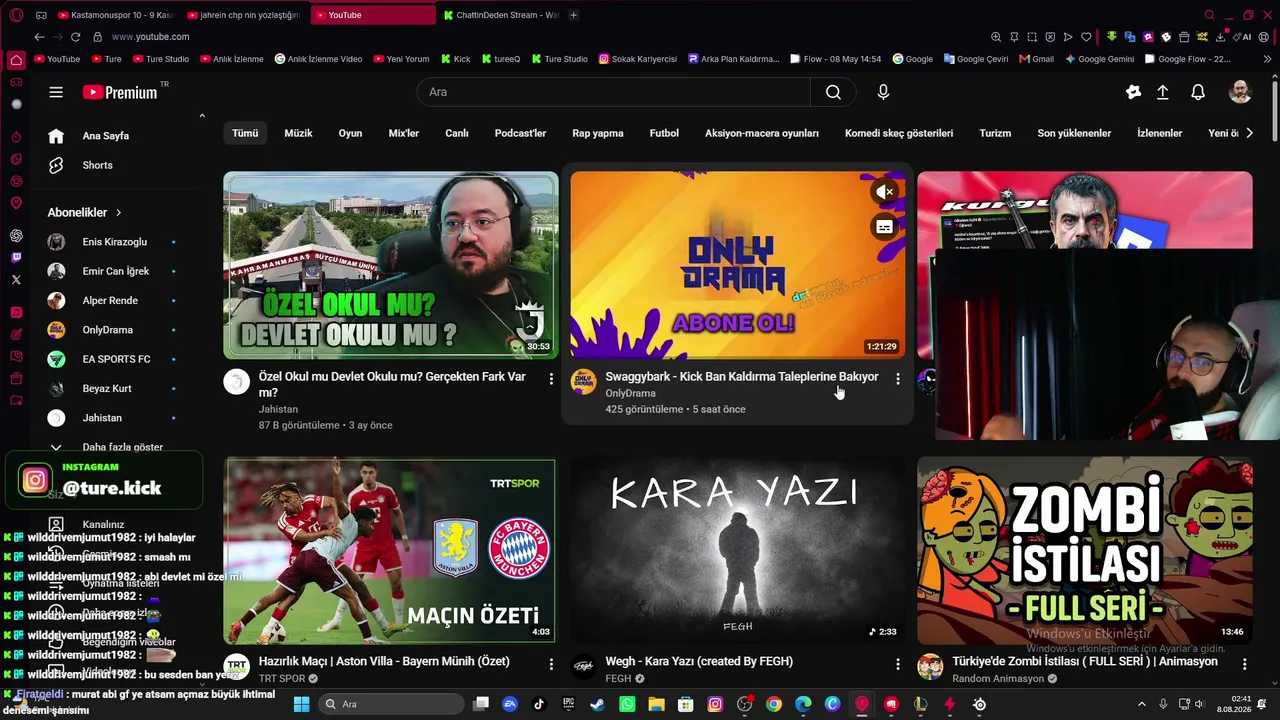Open TRT SPOR channel link under video

pyautogui.click(x=282, y=678)
